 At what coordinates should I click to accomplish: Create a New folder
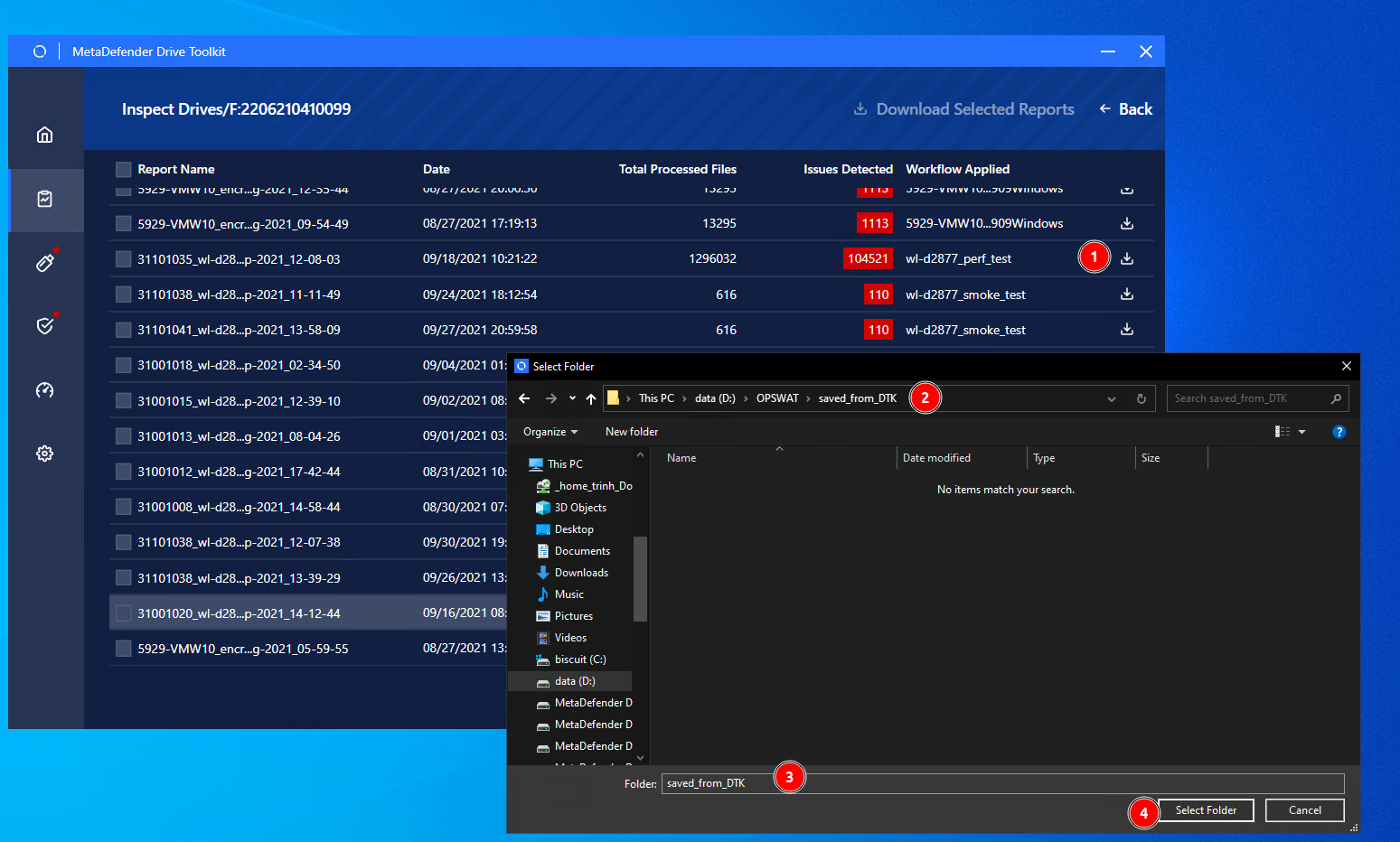[632, 432]
